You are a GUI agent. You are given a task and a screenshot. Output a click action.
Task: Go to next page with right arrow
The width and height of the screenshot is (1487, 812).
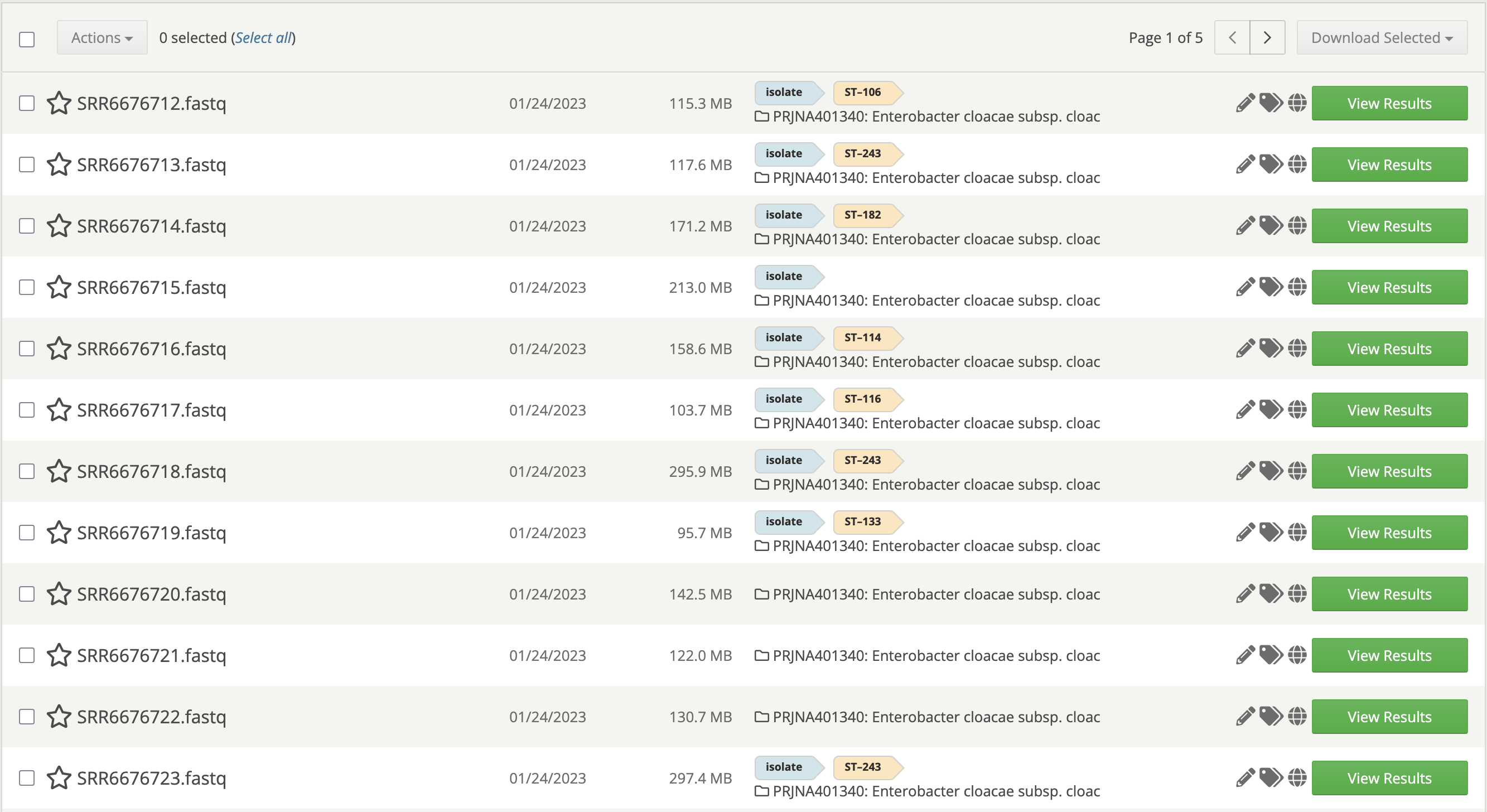click(1267, 37)
